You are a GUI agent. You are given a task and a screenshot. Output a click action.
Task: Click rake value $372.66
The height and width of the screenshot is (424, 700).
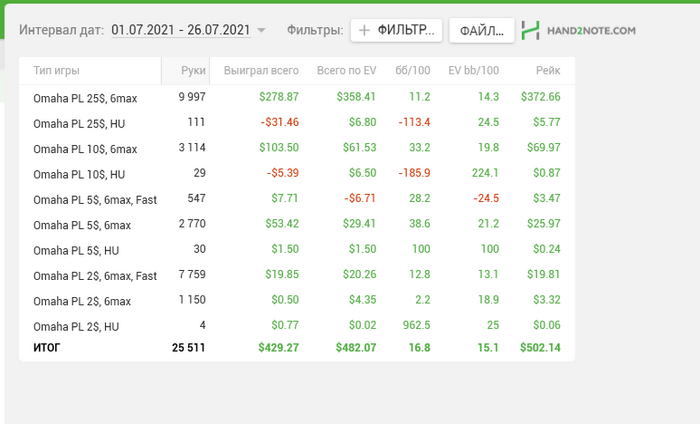coord(541,97)
